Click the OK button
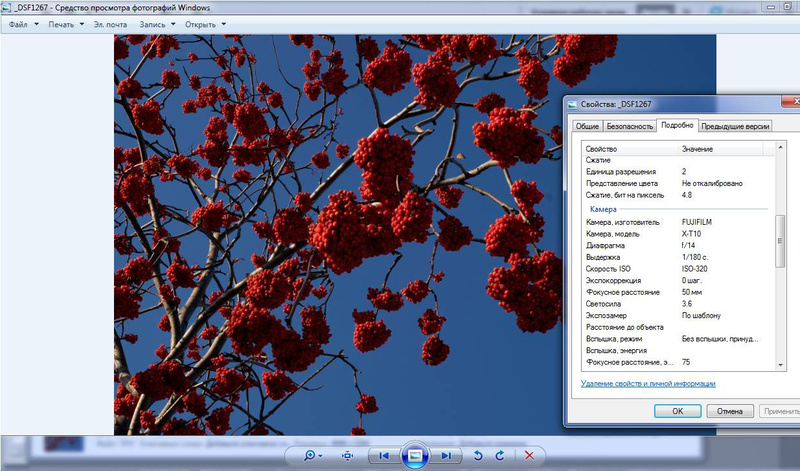This screenshot has width=800, height=471. [677, 411]
